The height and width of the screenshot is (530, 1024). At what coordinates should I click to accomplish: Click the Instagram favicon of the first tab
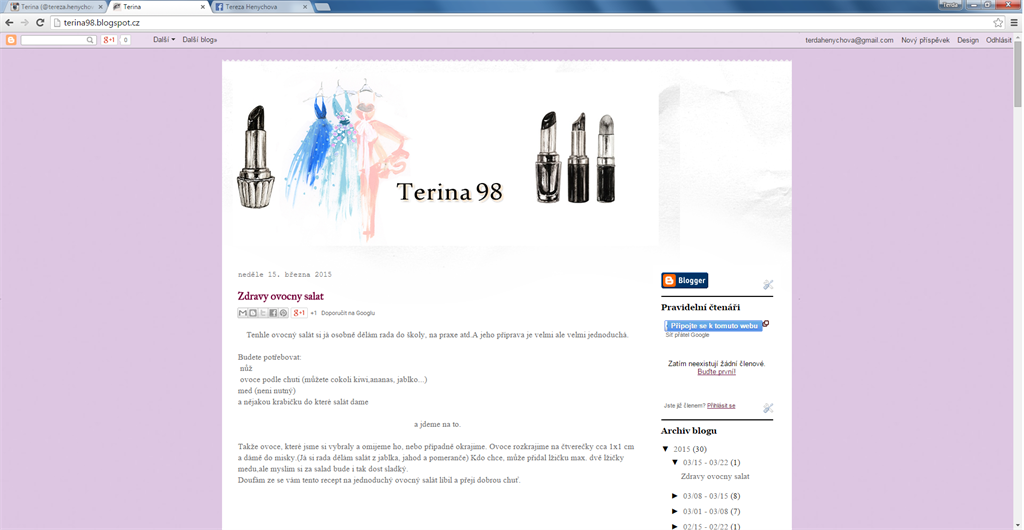point(14,7)
